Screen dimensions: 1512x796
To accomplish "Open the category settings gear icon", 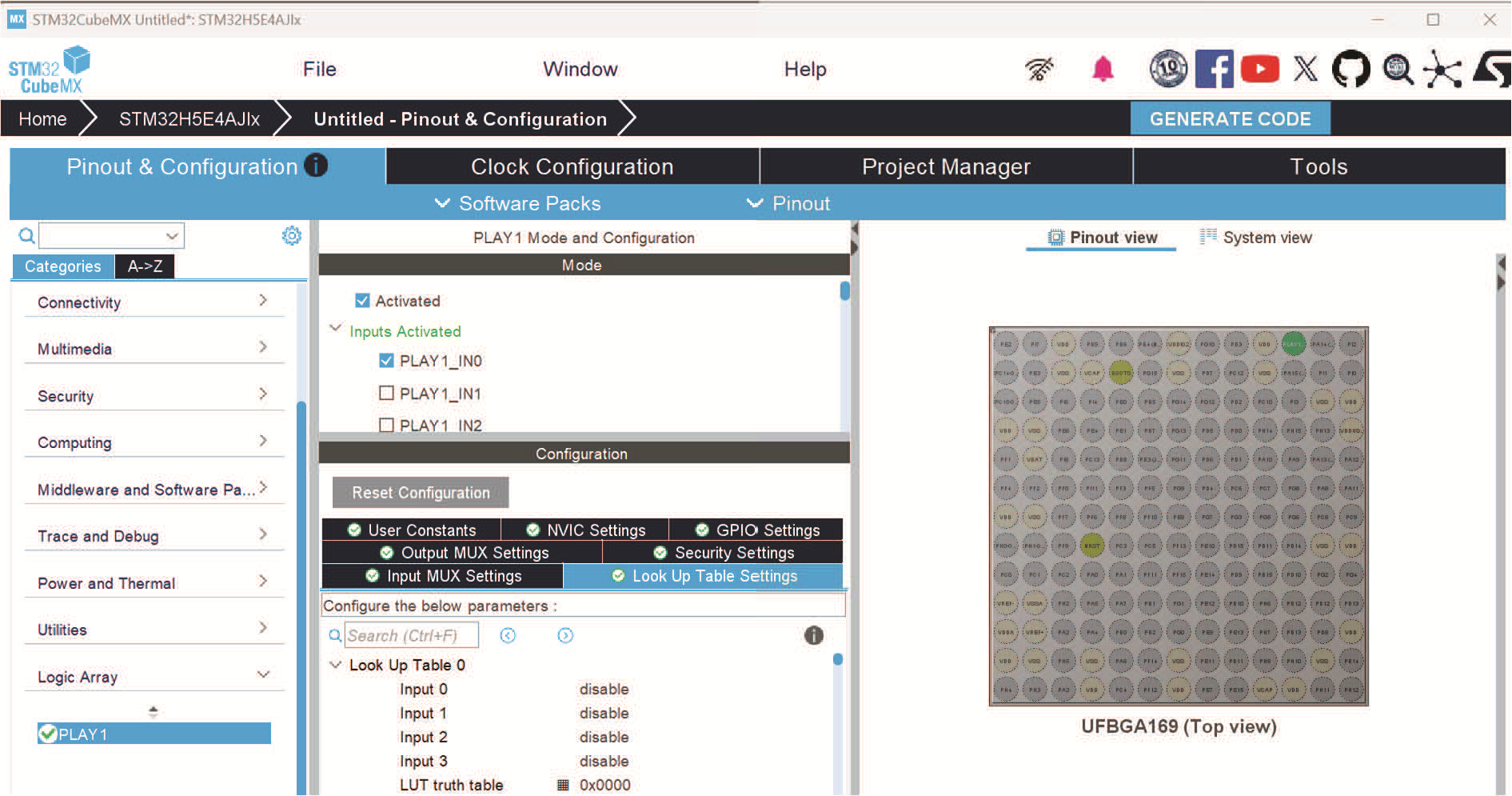I will 292,236.
